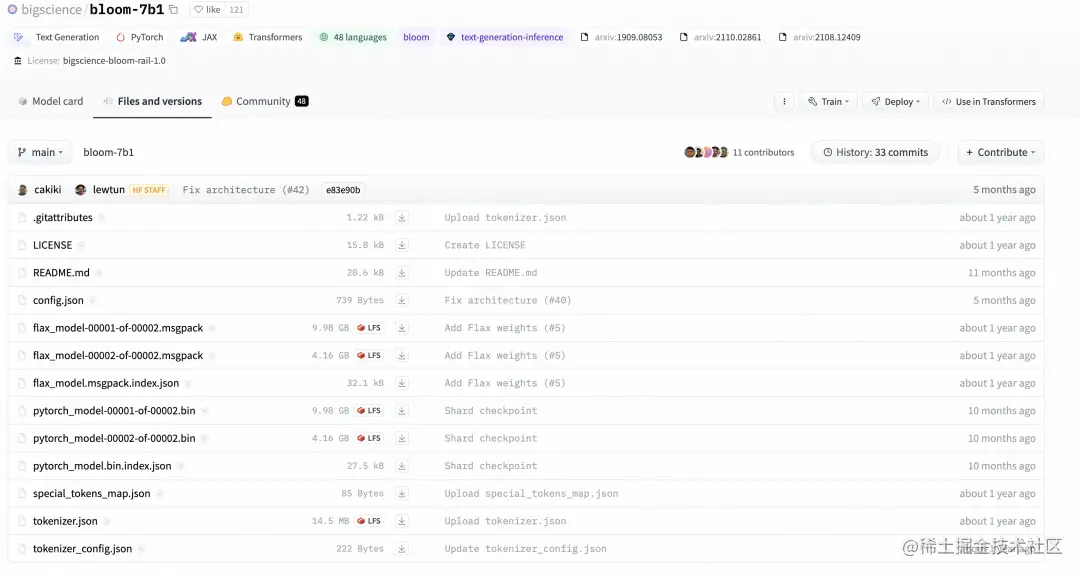Download pytorch_model-00002-of-00002.bin
This screenshot has height=574, width=1080.
[x=402, y=438]
